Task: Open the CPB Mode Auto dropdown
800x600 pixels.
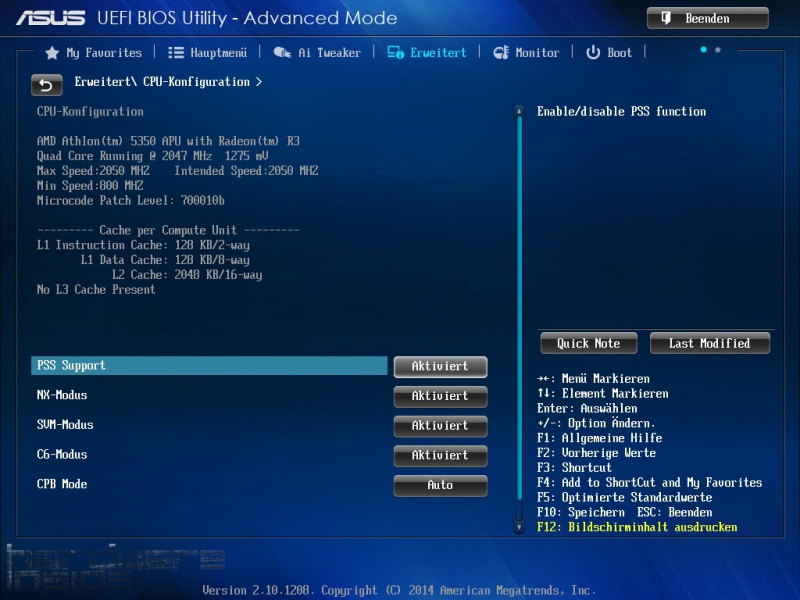Action: [440, 485]
